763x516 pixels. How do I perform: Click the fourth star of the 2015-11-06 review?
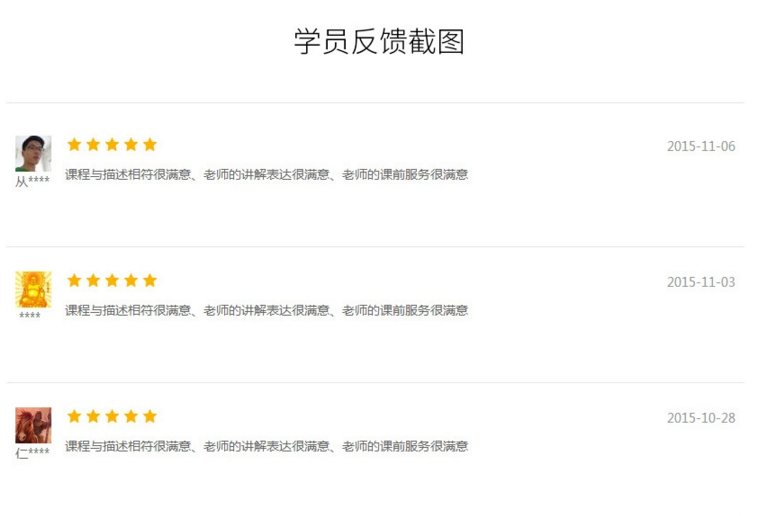pyautogui.click(x=131, y=144)
